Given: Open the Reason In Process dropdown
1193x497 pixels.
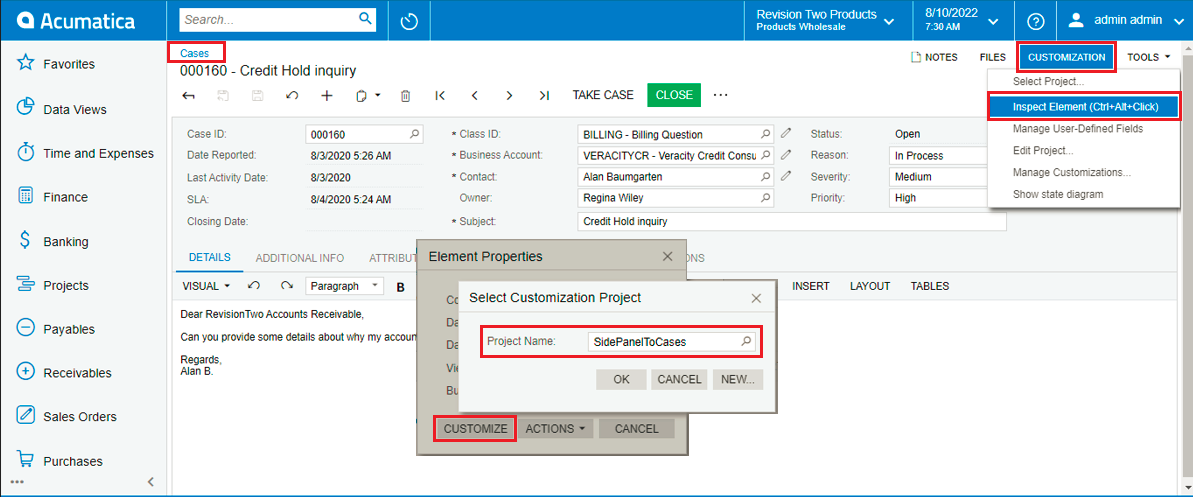Looking at the screenshot, I should pyautogui.click(x=938, y=155).
